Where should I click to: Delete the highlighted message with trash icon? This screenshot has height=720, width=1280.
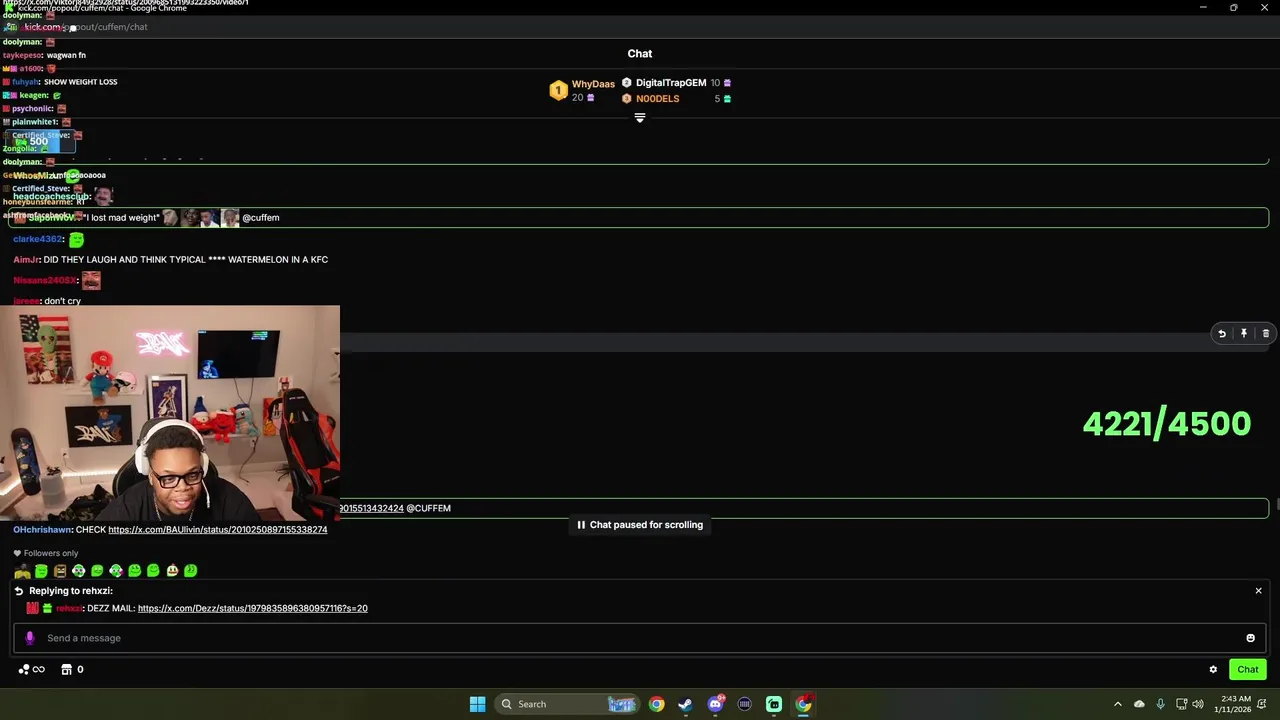coord(1266,334)
